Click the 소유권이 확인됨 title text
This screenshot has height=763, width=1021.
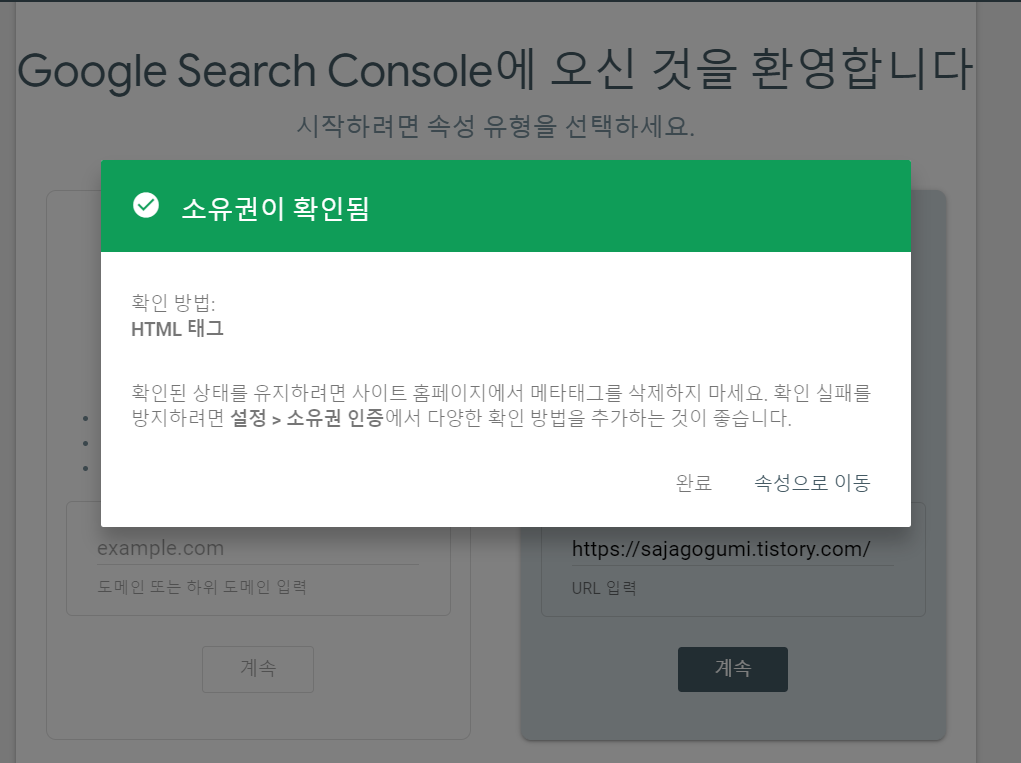[x=275, y=208]
